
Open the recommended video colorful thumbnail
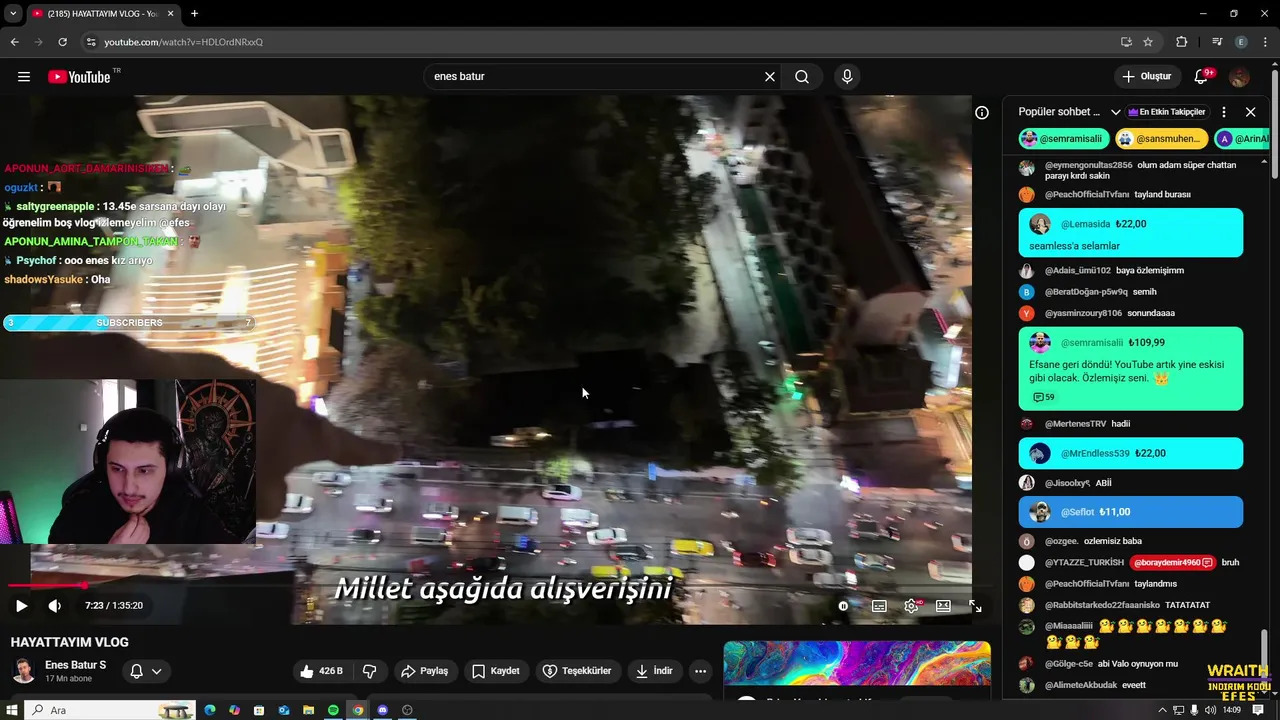coord(857,663)
